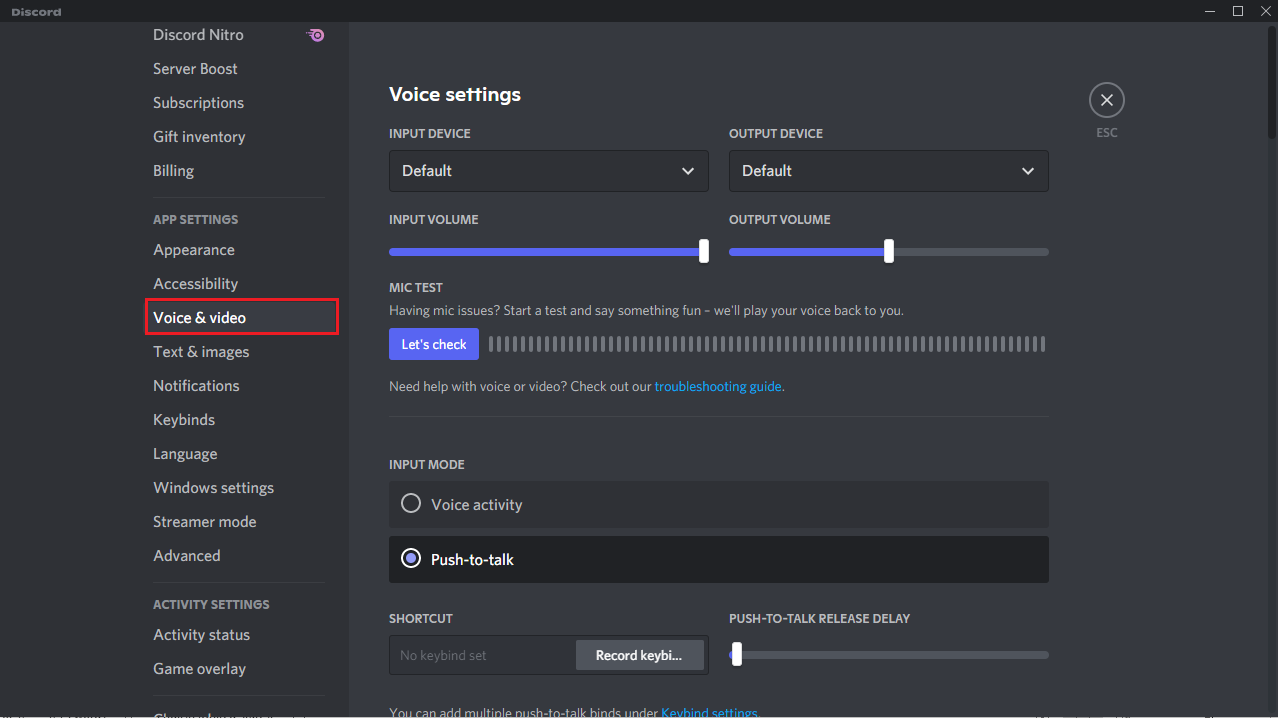Open Advanced app settings

point(187,555)
